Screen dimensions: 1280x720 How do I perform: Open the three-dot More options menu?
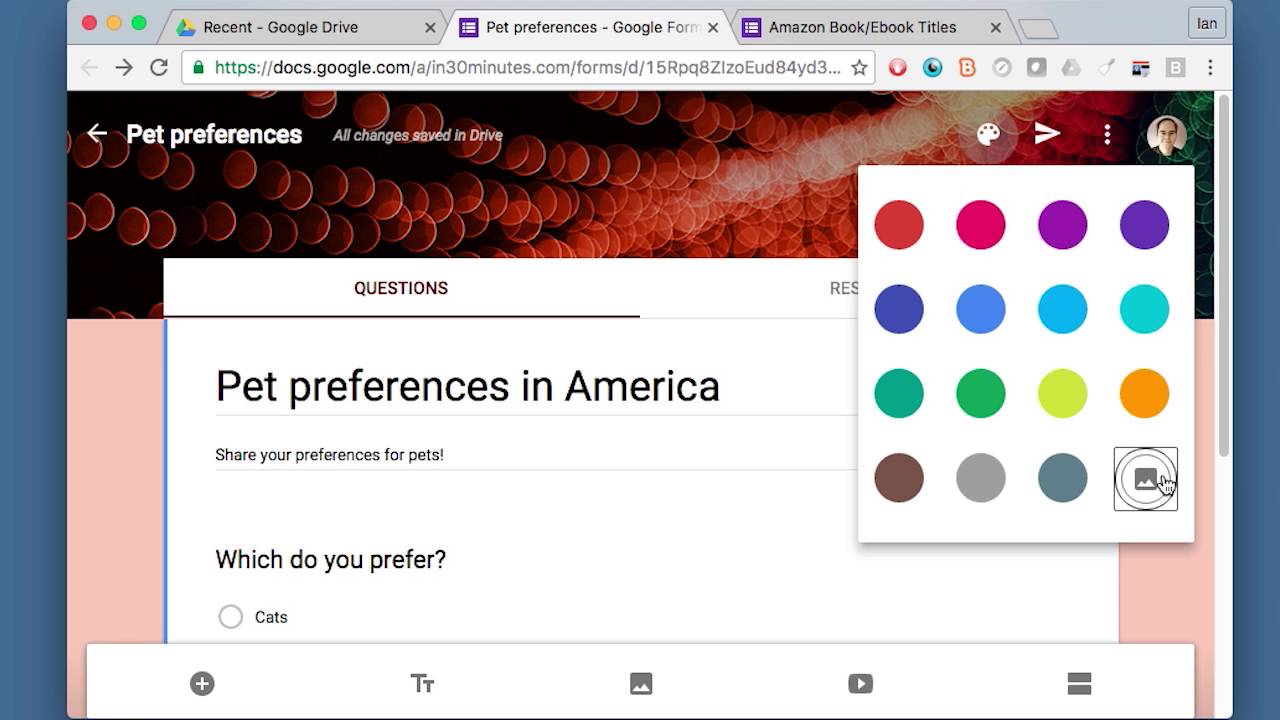(x=1107, y=134)
